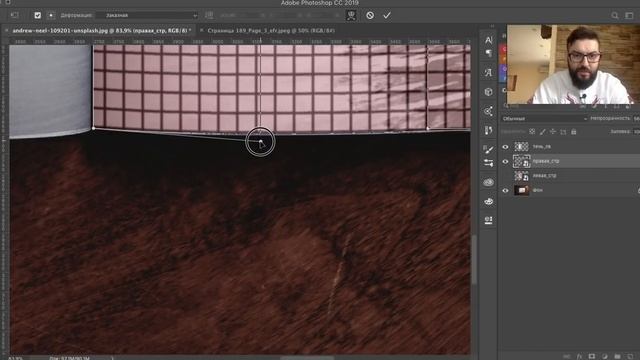The height and width of the screenshot is (360, 640).
Task: Click the warp tool preset icon
Action: (15, 16)
